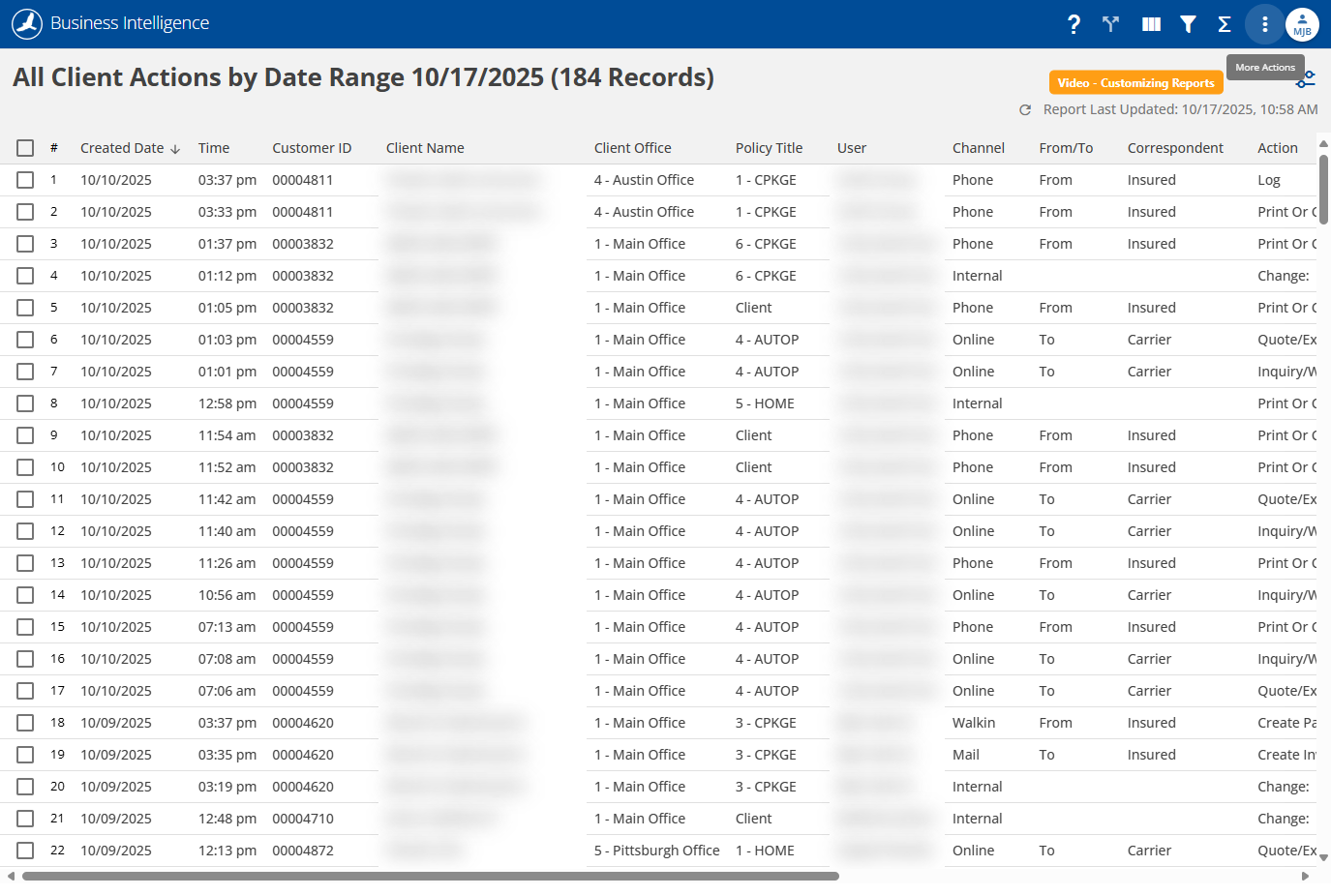Click the vertical scrollbar down arrow
This screenshot has height=896, width=1331.
tap(1323, 857)
